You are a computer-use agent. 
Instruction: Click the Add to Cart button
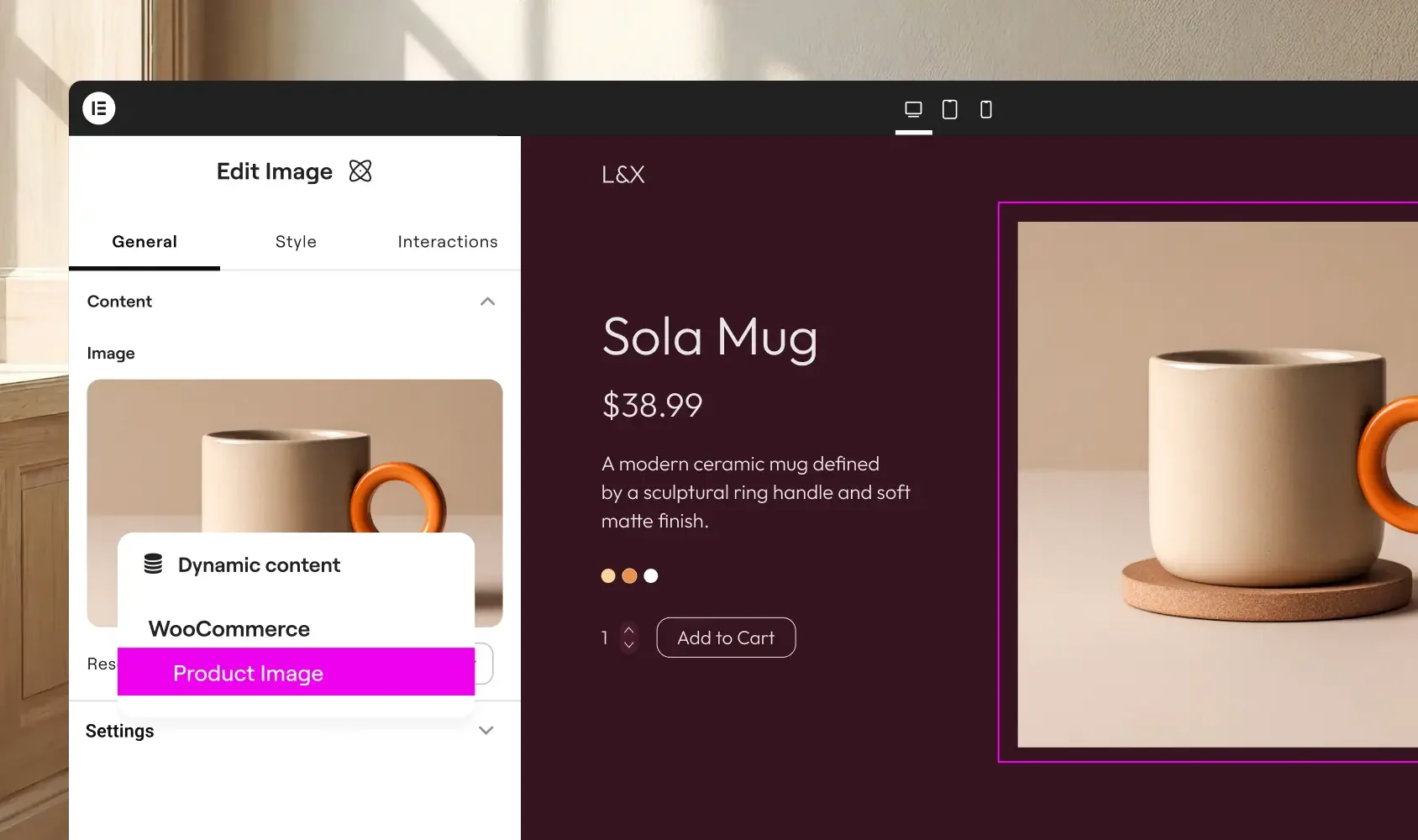726,638
